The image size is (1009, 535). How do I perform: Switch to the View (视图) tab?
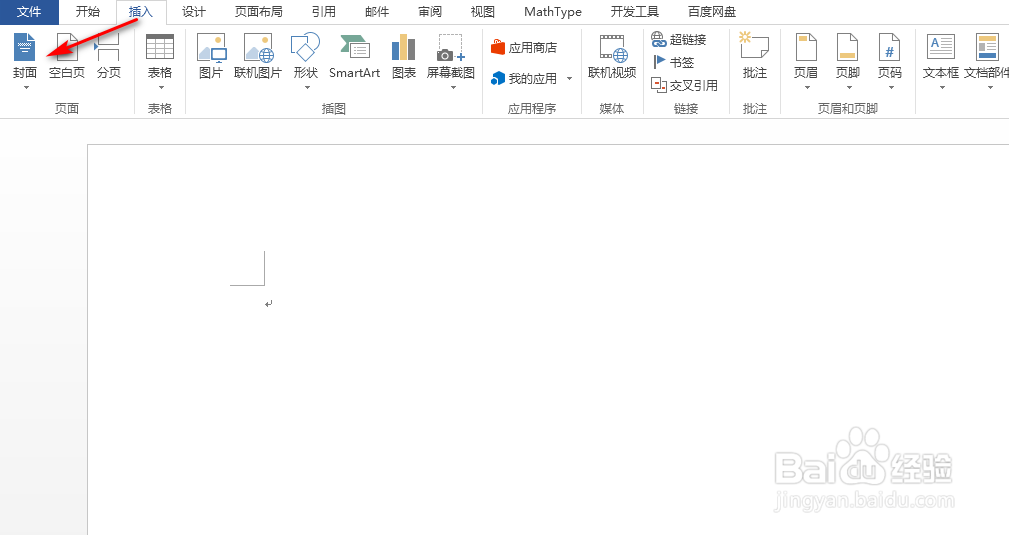point(483,12)
